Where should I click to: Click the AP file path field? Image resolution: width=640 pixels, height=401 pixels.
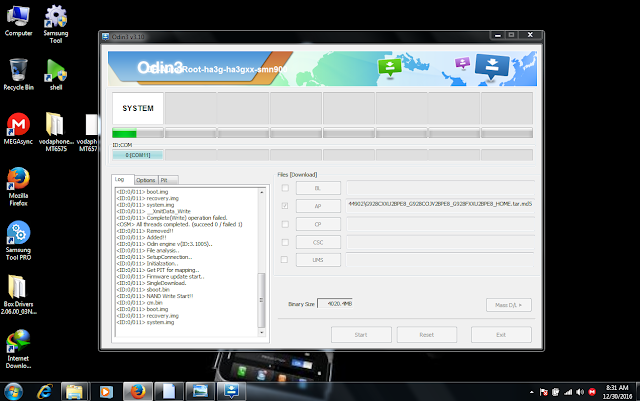440,206
